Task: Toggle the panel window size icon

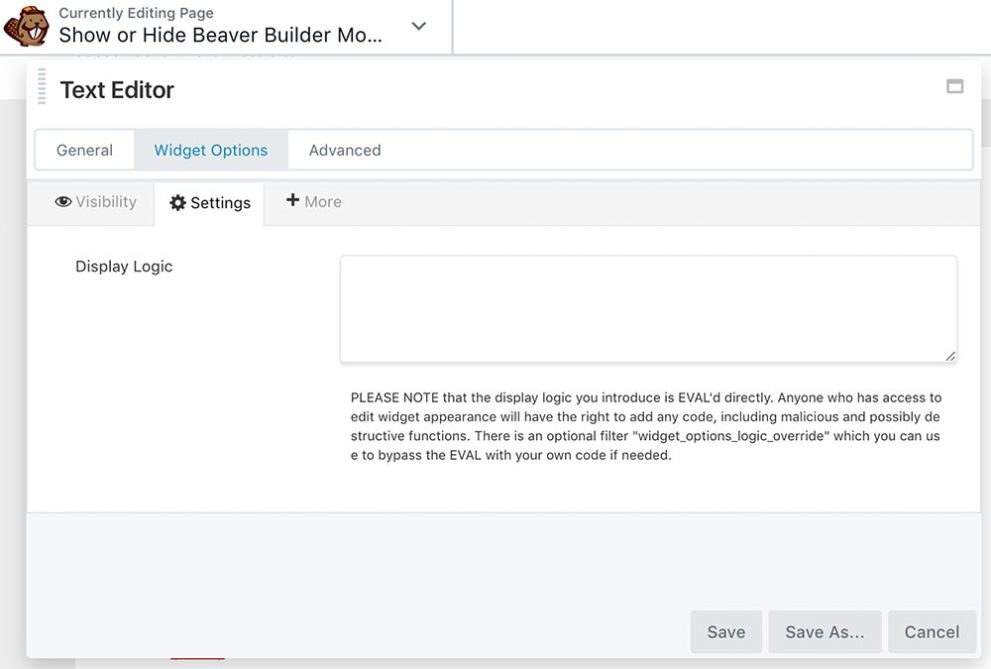Action: [x=954, y=86]
